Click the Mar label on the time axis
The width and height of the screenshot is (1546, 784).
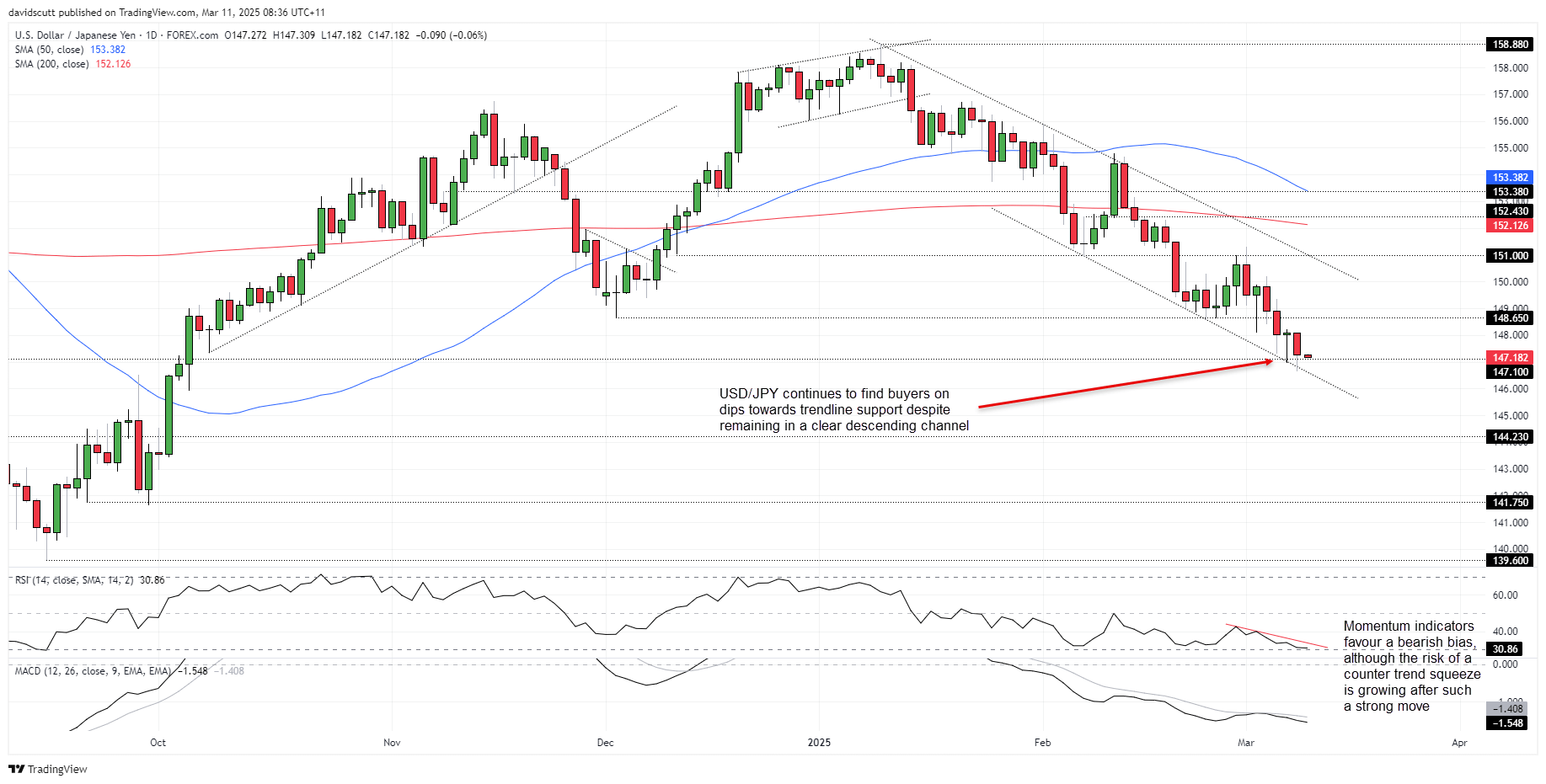(1246, 743)
